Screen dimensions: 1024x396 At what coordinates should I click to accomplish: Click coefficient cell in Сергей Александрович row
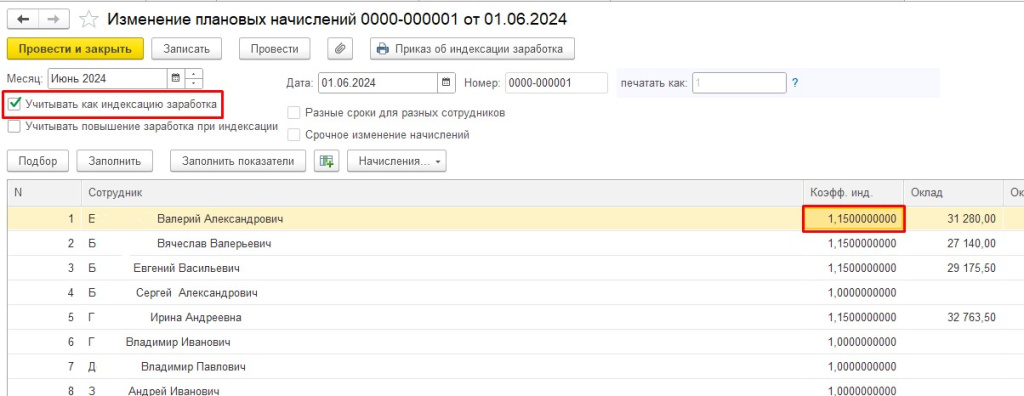click(854, 293)
